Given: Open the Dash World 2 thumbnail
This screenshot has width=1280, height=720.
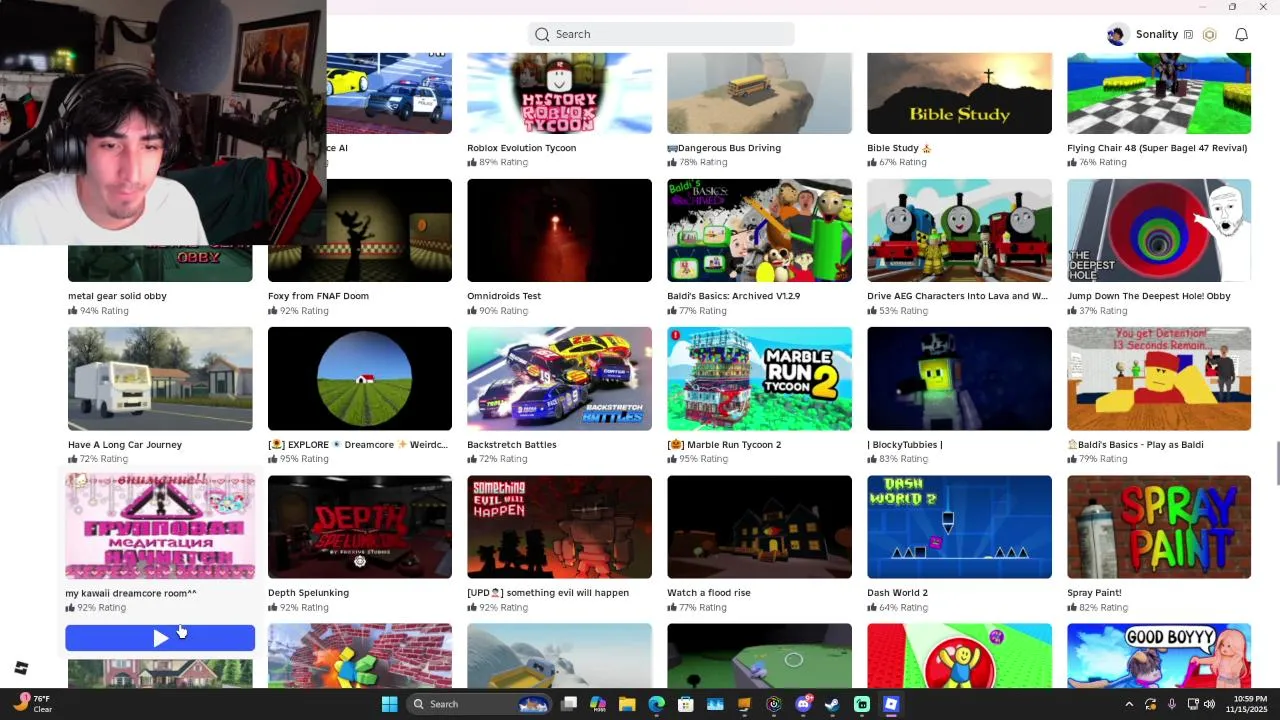Looking at the screenshot, I should click(959, 527).
